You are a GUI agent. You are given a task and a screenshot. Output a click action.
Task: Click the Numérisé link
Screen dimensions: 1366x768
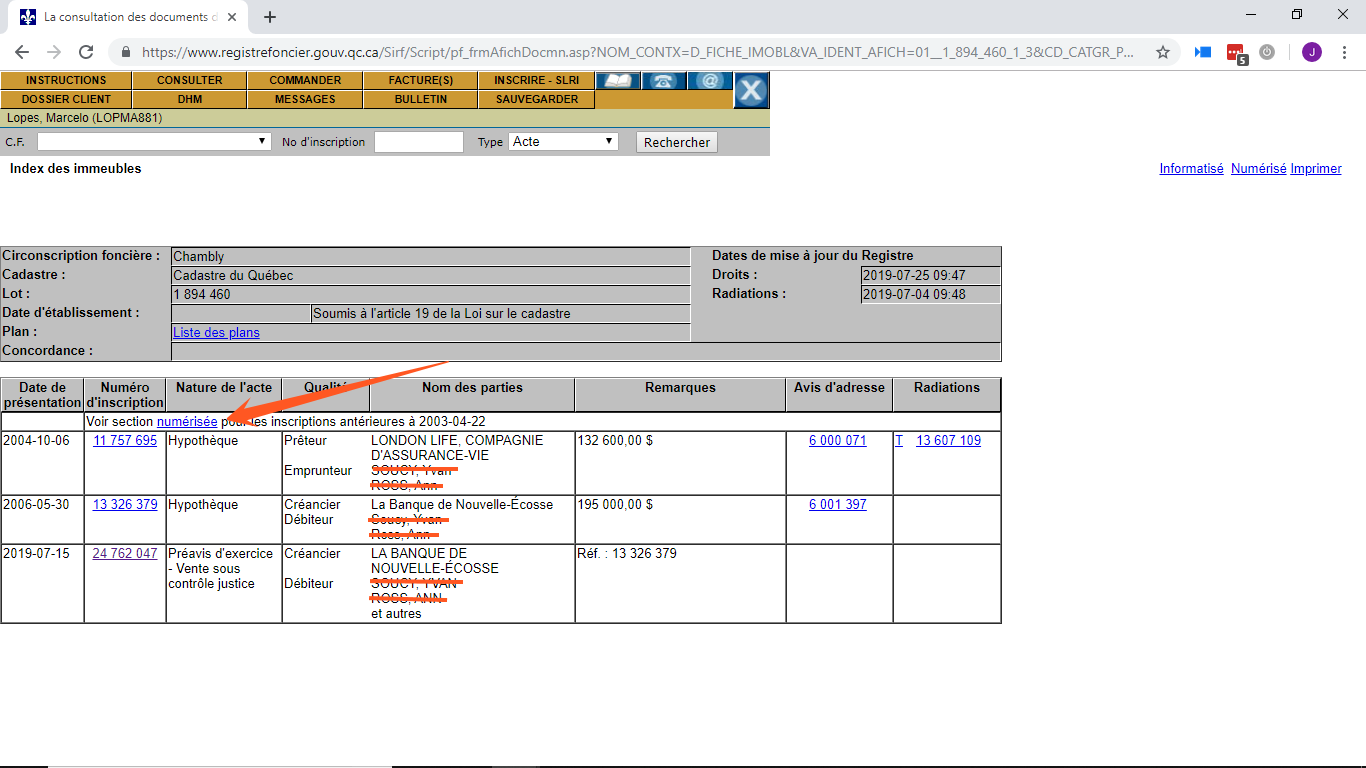[x=1258, y=169]
